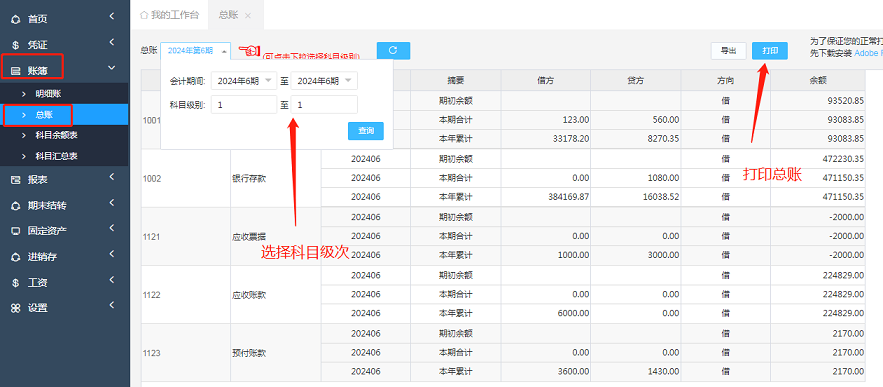Click the 固定资产 monitor icon in sidebar
883x387 pixels.
click(x=16, y=231)
